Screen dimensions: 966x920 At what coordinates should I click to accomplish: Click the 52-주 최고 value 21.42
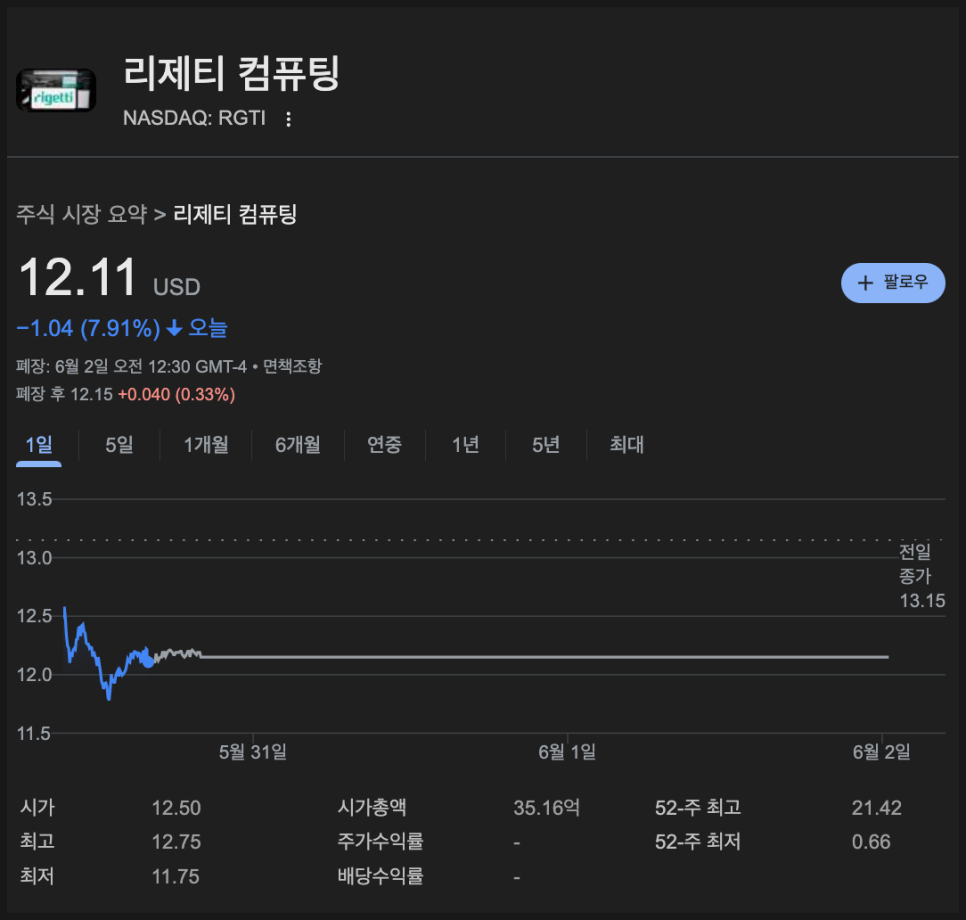[x=877, y=808]
